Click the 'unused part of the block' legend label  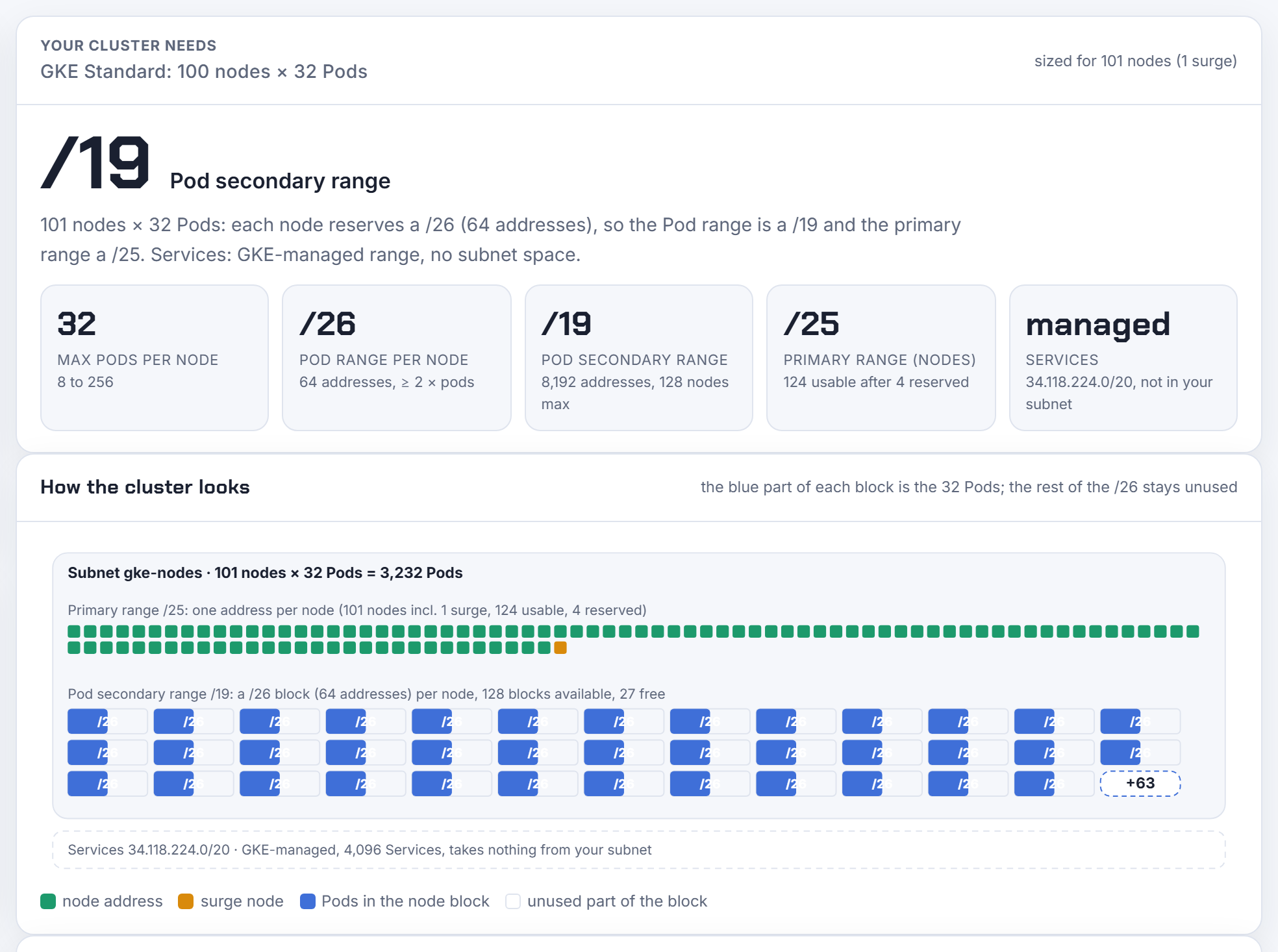pos(617,901)
